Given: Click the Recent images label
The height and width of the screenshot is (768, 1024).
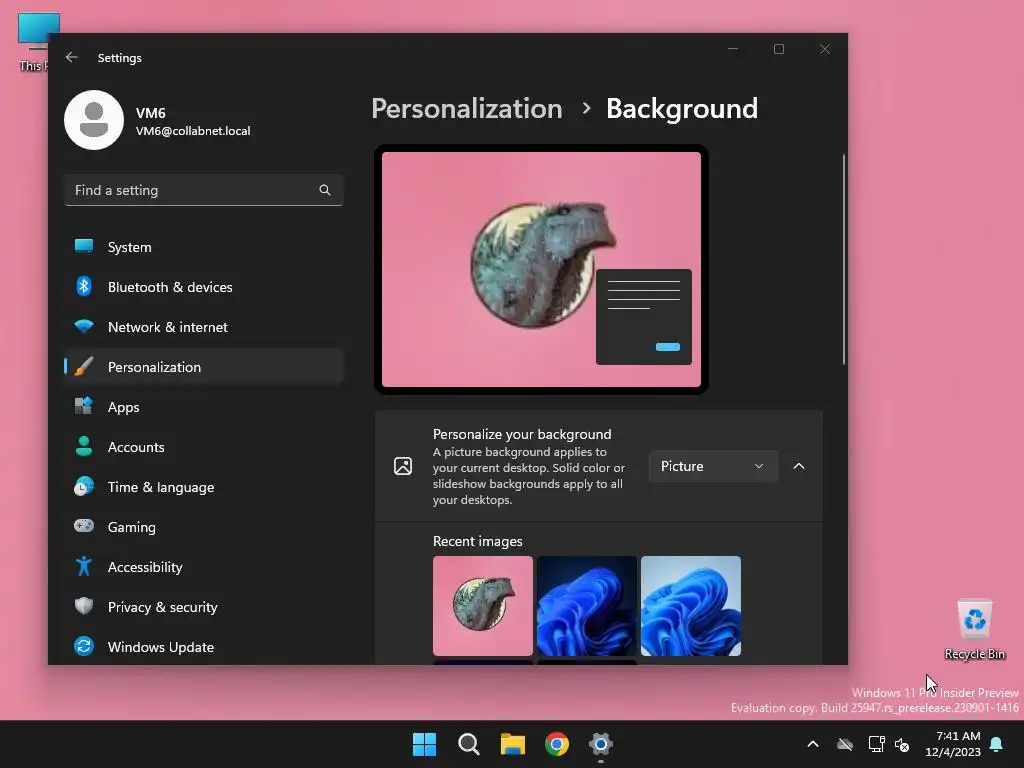Looking at the screenshot, I should click(477, 541).
